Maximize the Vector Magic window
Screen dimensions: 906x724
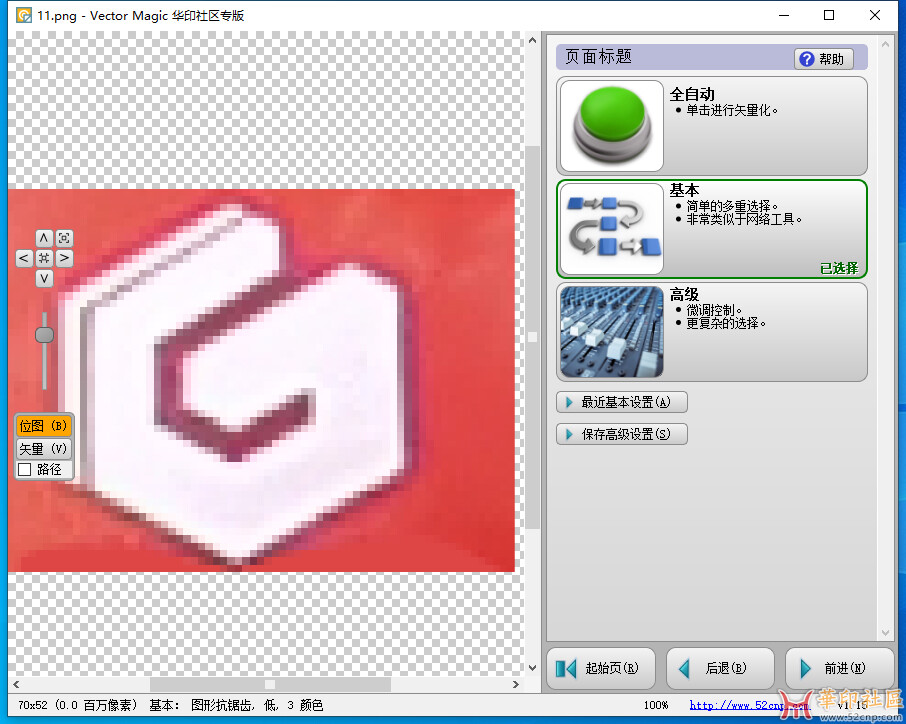click(x=829, y=15)
